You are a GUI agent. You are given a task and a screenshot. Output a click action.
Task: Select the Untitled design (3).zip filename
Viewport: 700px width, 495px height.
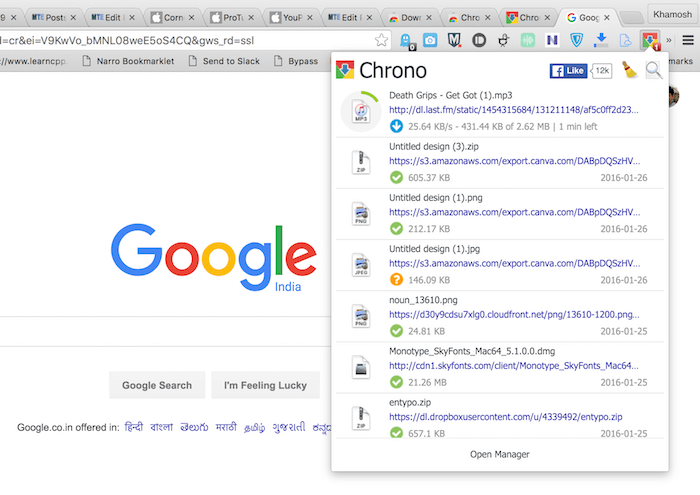coord(433,146)
